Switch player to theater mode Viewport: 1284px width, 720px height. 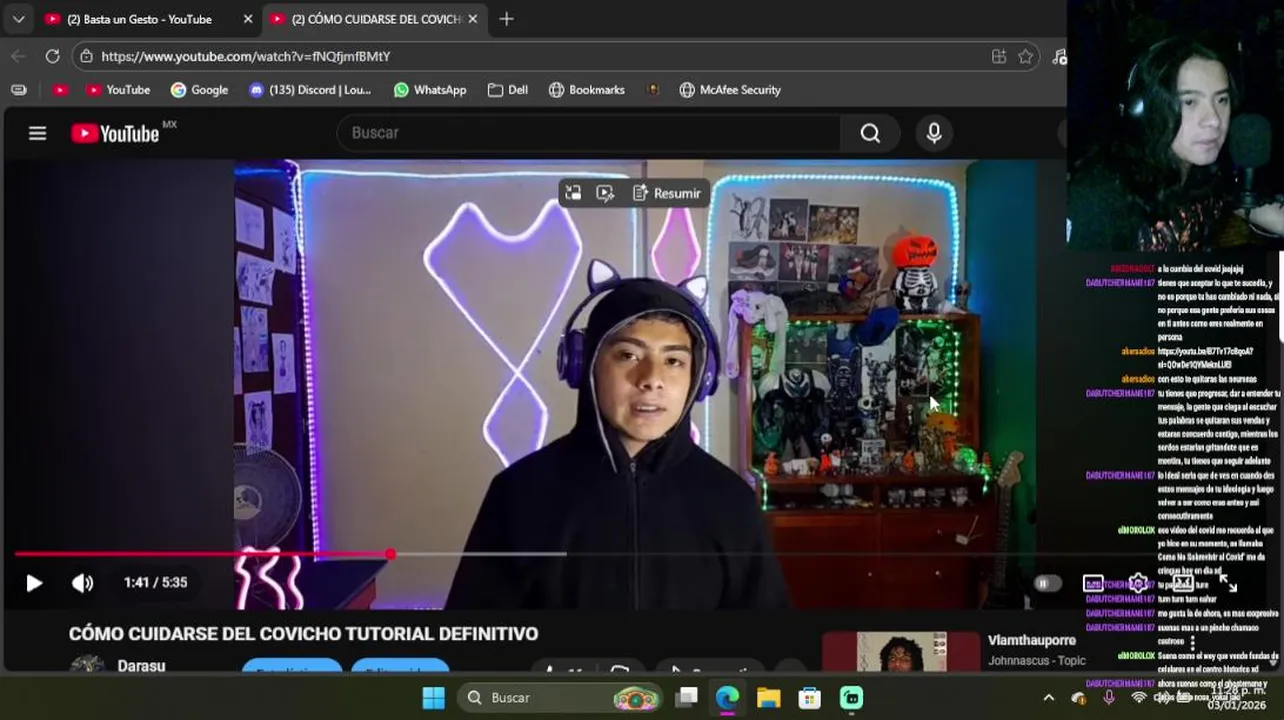pos(1183,583)
